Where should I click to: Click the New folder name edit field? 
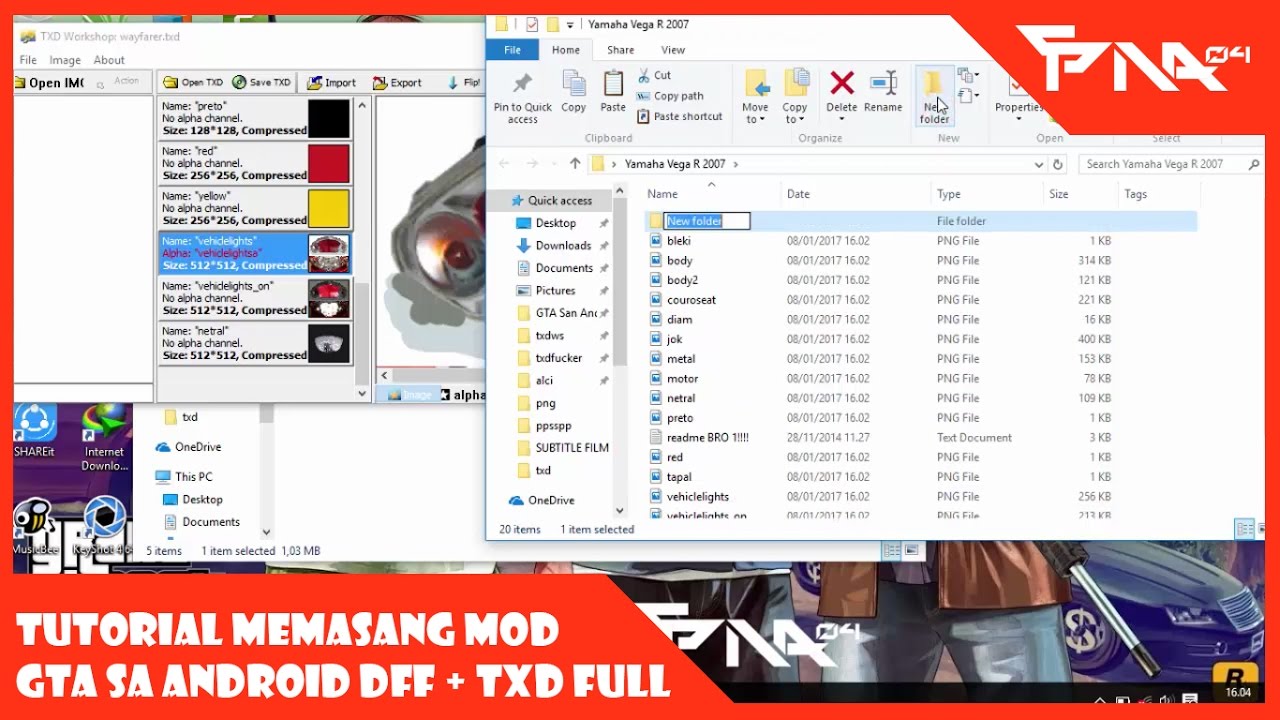click(707, 221)
